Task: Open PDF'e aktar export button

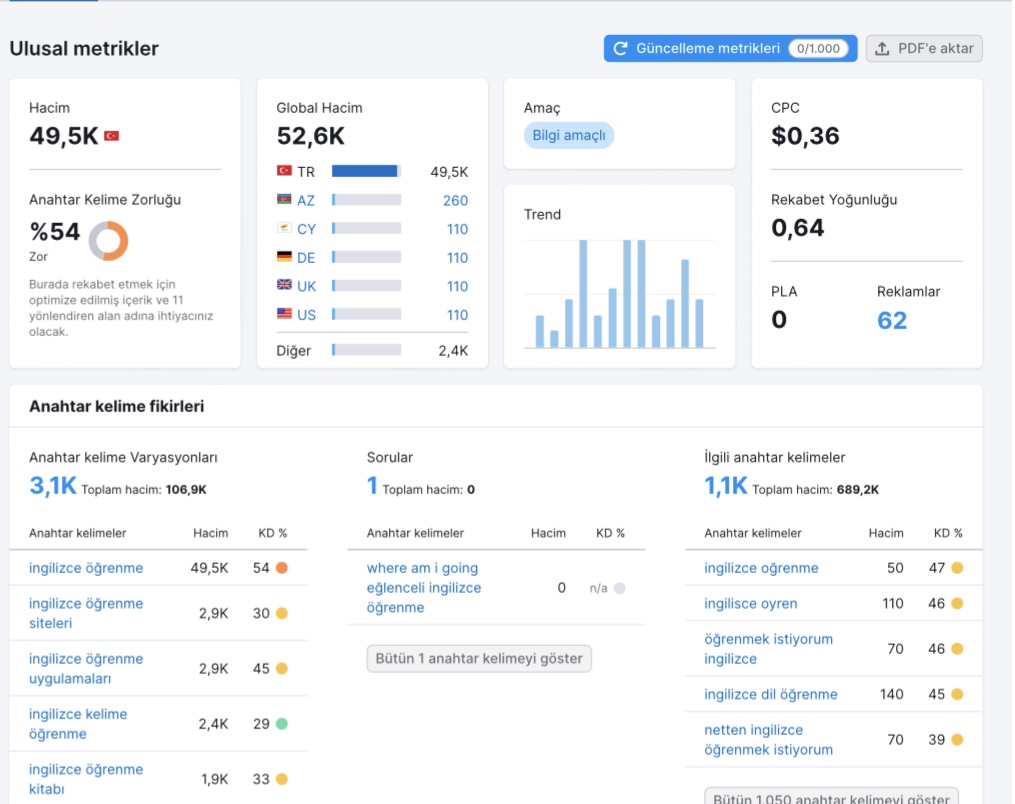Action: 924,49
